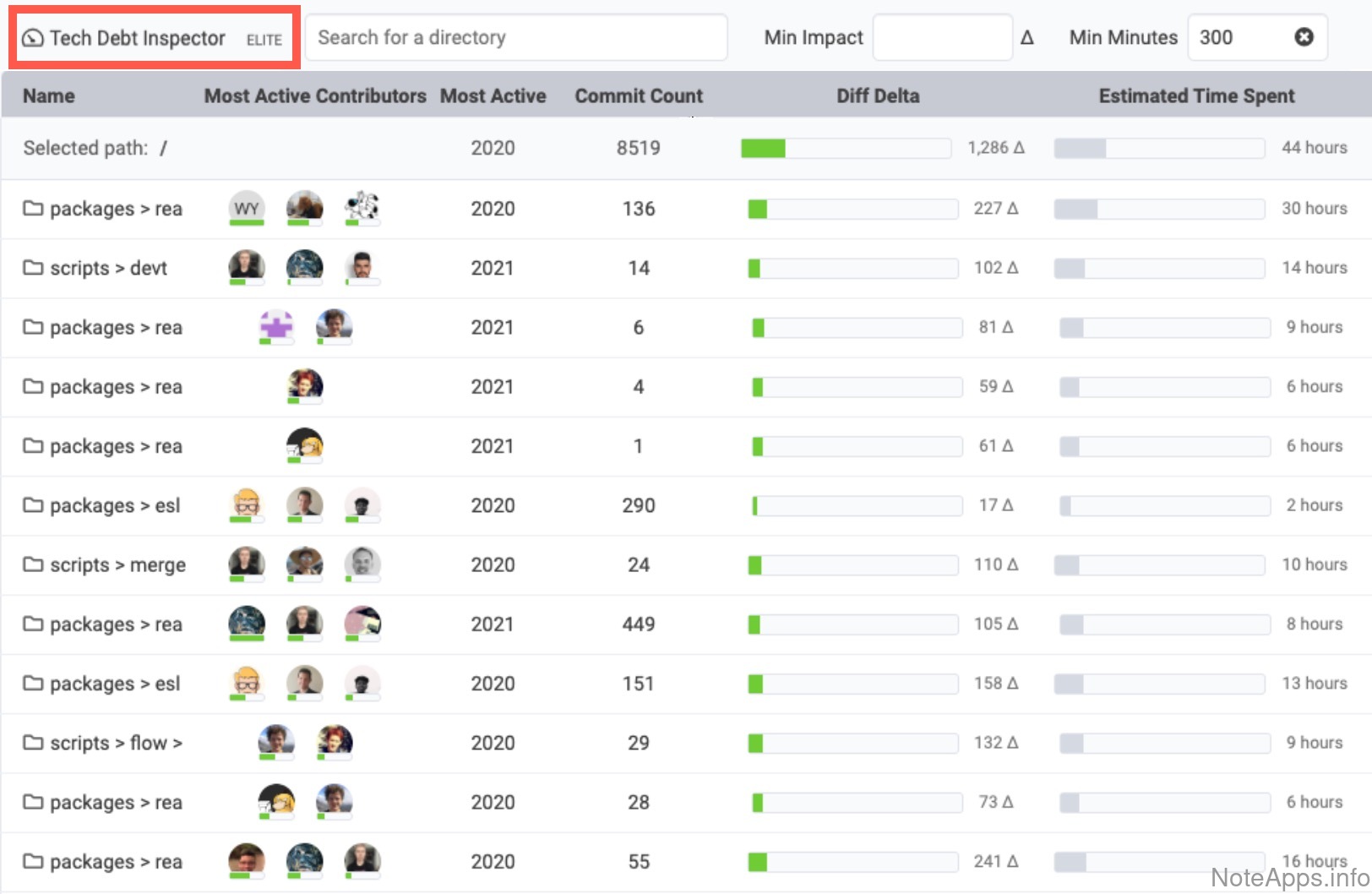Click the delta symbol next to Min Impact
This screenshot has height=894, width=1372.
click(x=1026, y=38)
